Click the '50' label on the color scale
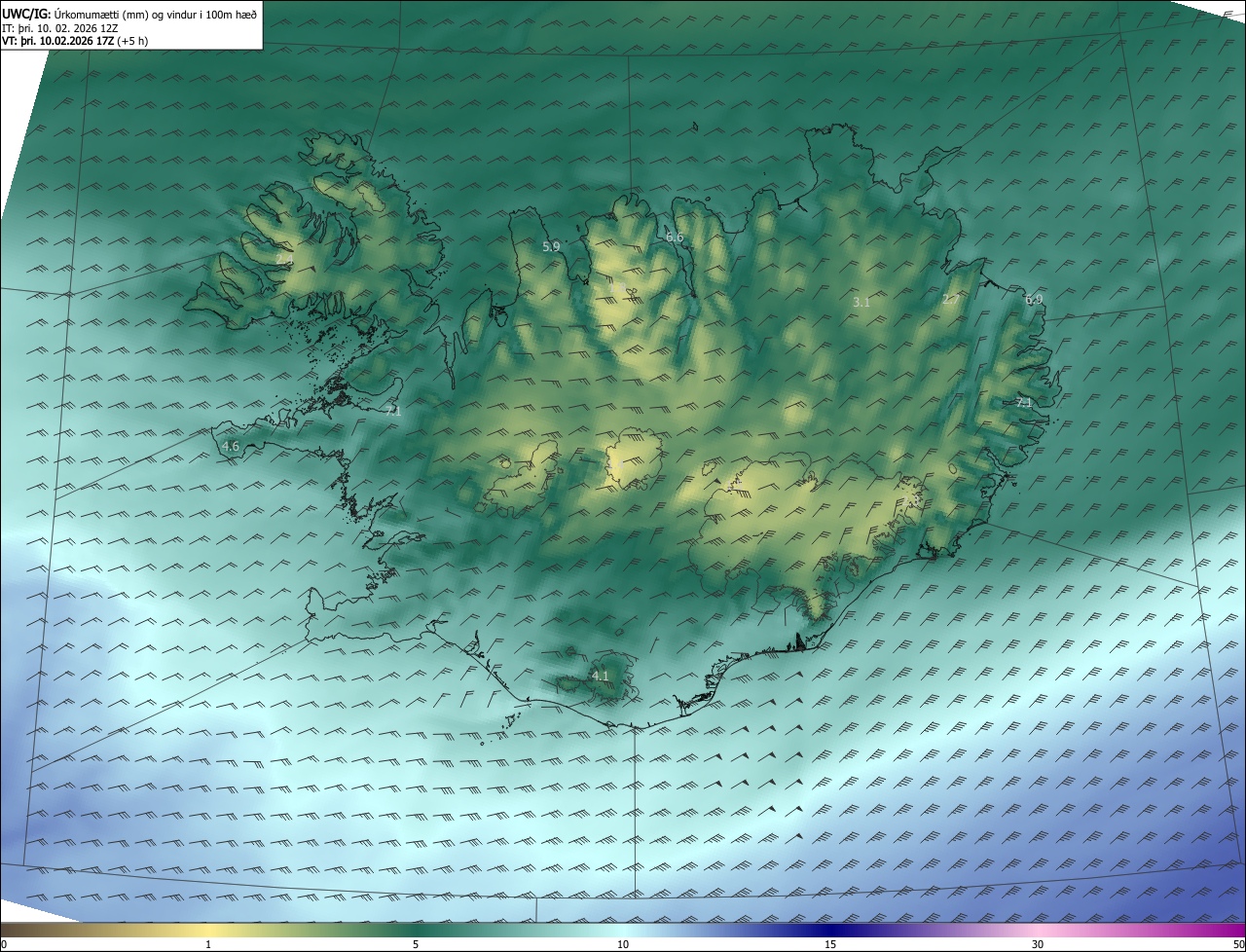Image resolution: width=1246 pixels, height=952 pixels. [x=1238, y=945]
